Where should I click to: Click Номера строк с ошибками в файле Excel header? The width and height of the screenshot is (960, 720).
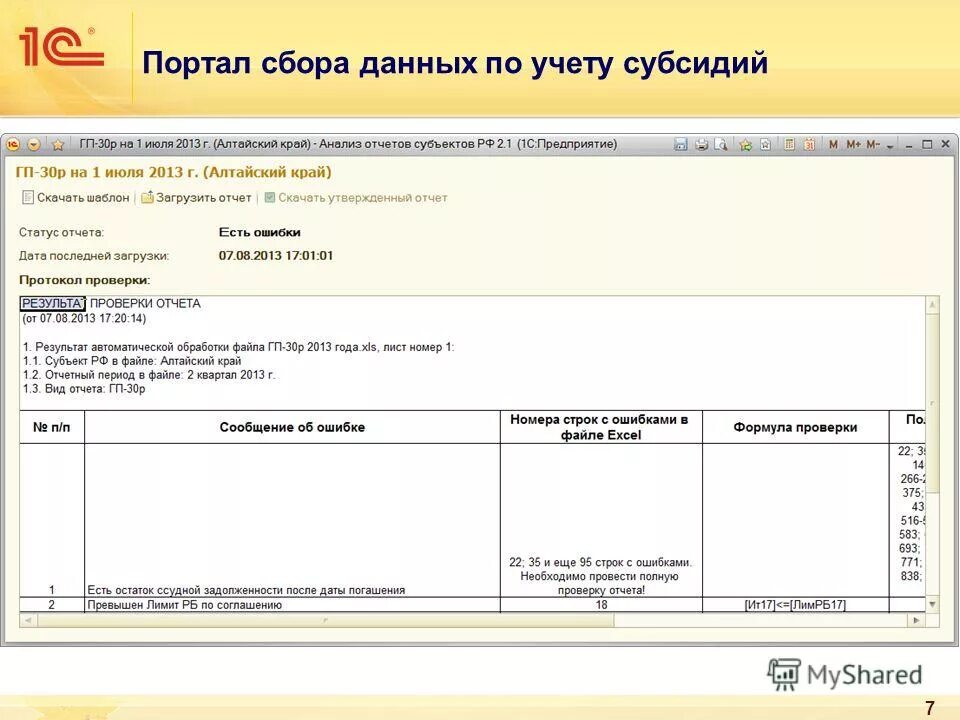point(601,427)
